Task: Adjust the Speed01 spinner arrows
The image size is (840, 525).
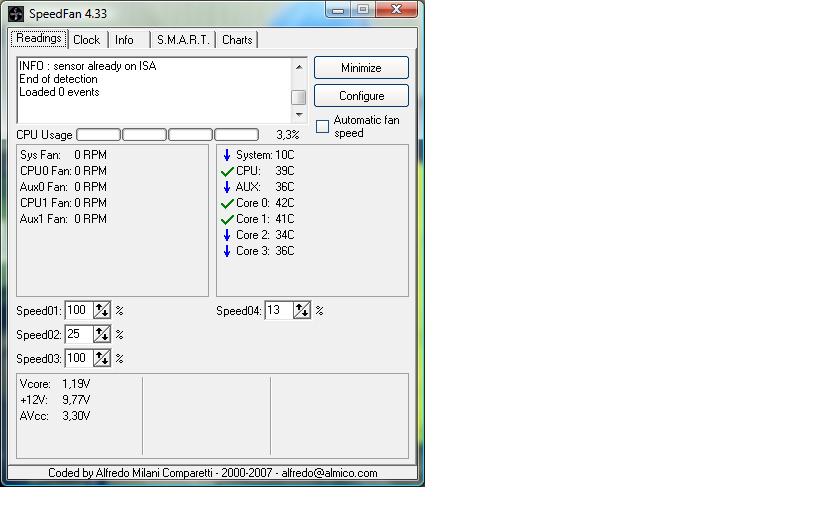Action: 102,310
